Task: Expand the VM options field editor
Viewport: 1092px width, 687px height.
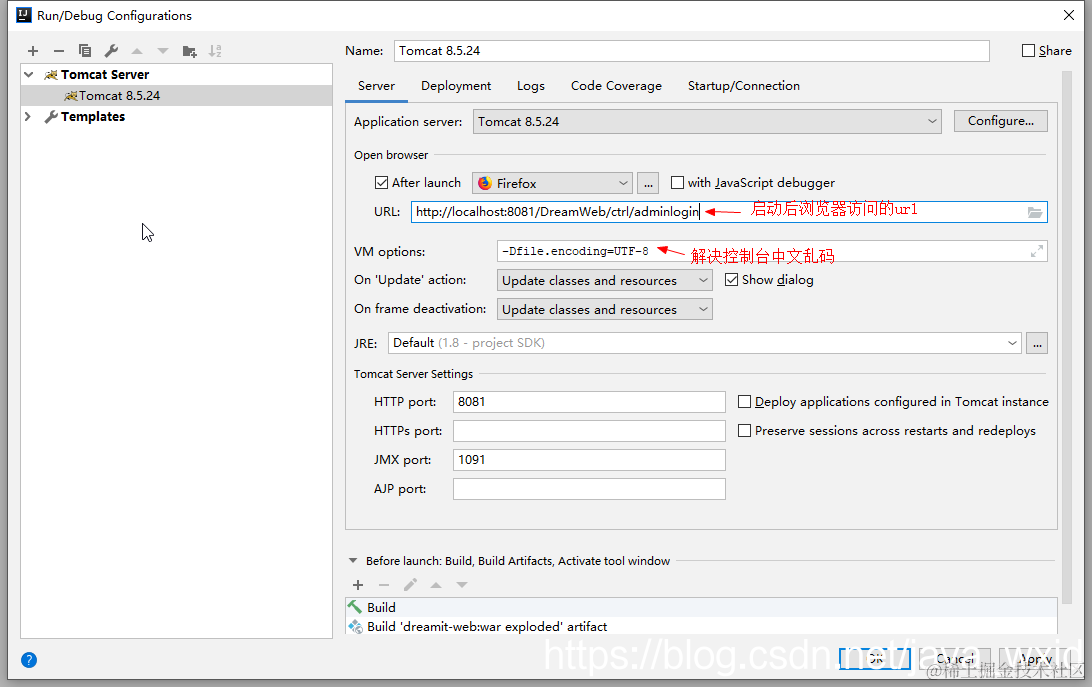Action: 1037,252
